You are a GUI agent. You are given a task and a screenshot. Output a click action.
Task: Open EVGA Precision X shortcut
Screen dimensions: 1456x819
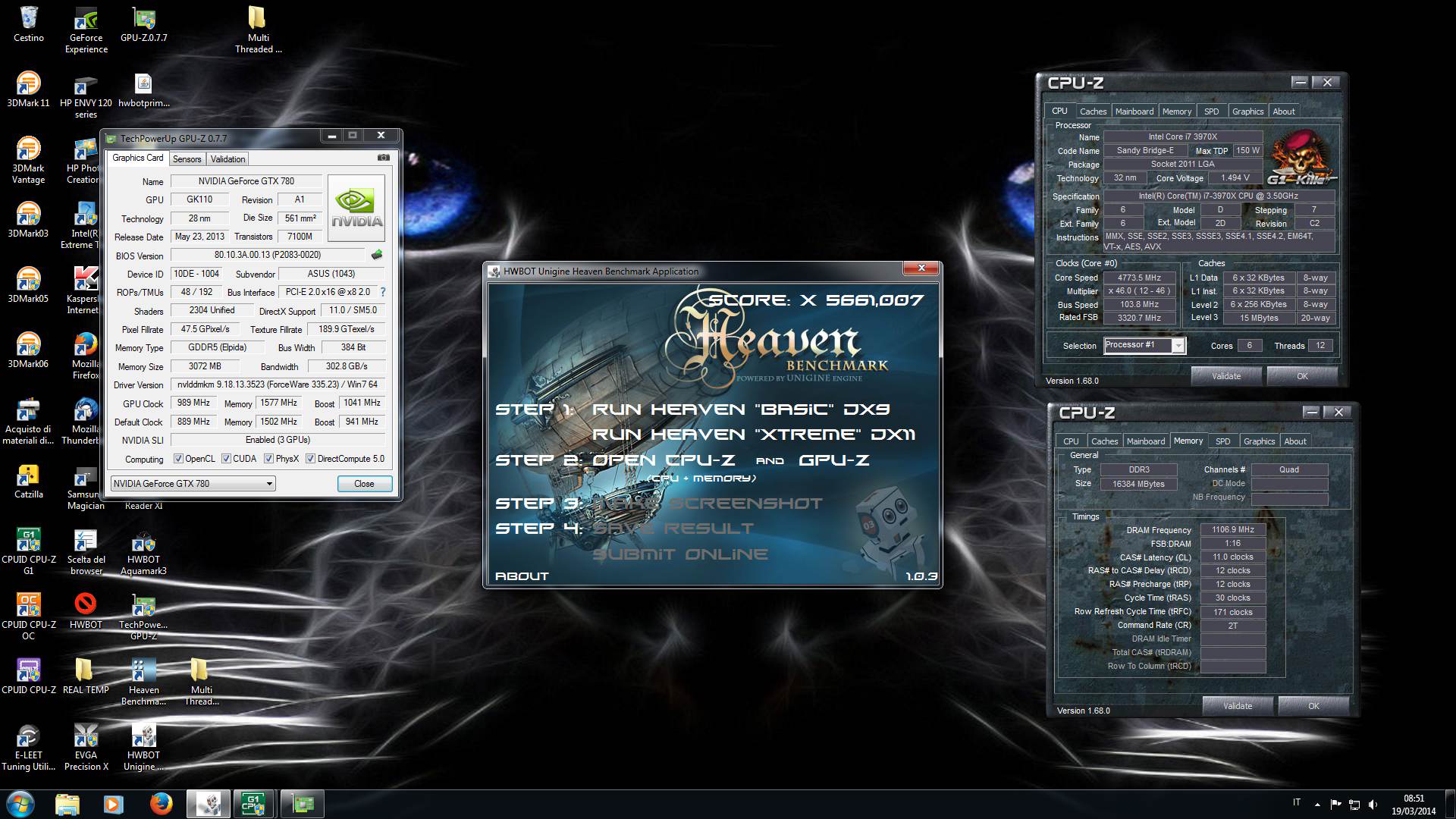pos(86,747)
